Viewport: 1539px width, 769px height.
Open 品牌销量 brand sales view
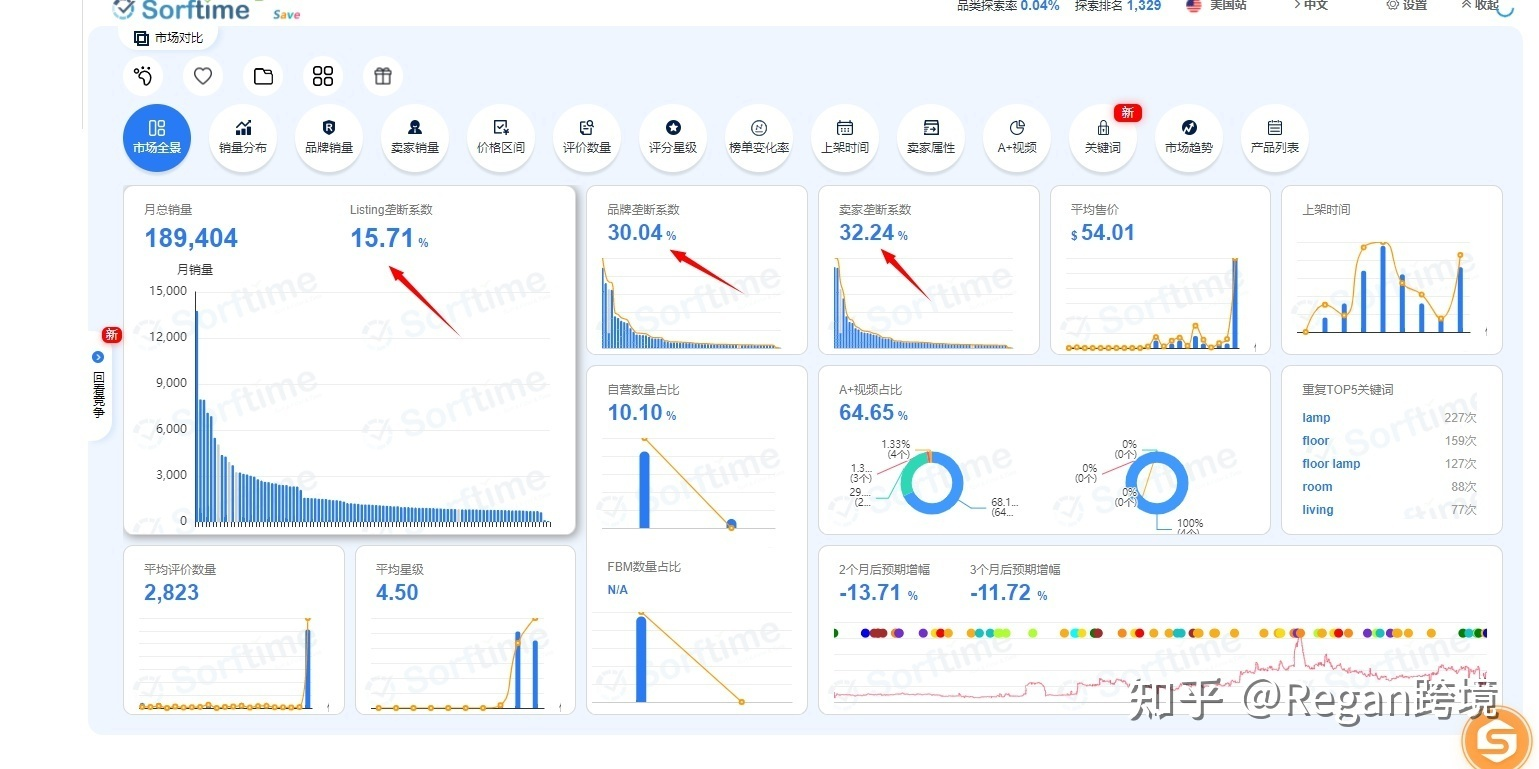[329, 137]
